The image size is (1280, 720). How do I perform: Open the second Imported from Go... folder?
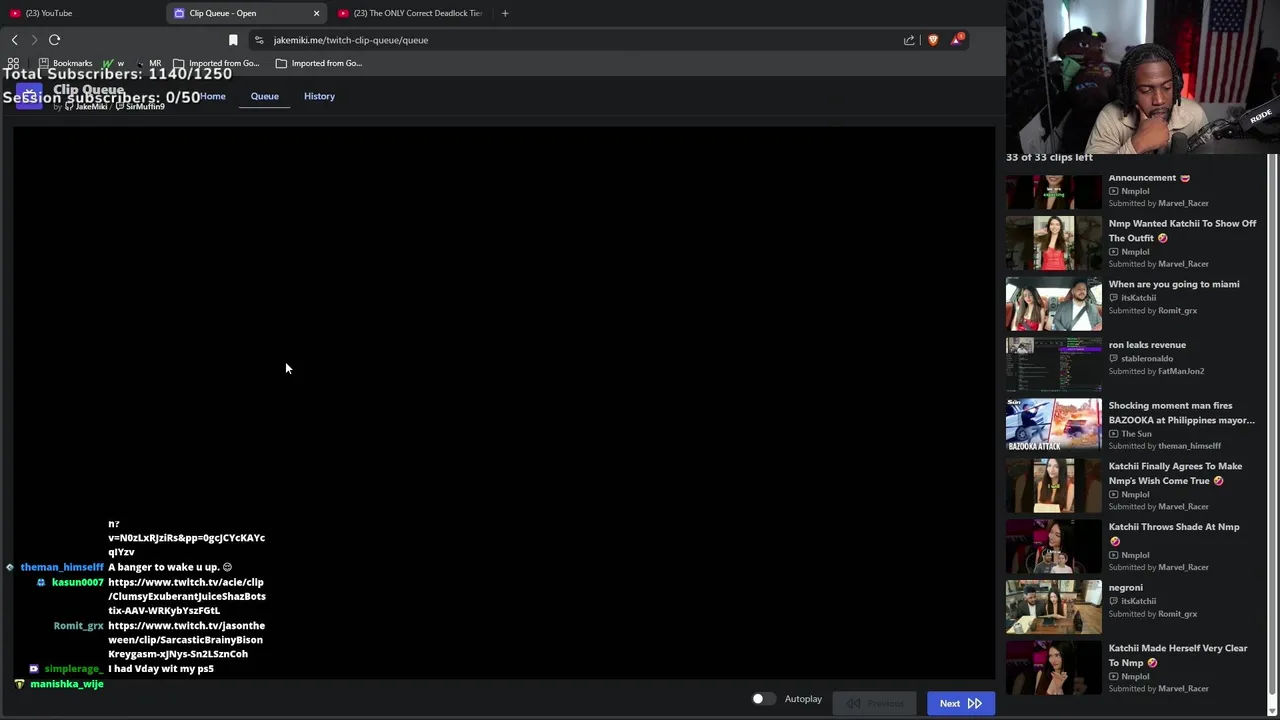pos(318,63)
